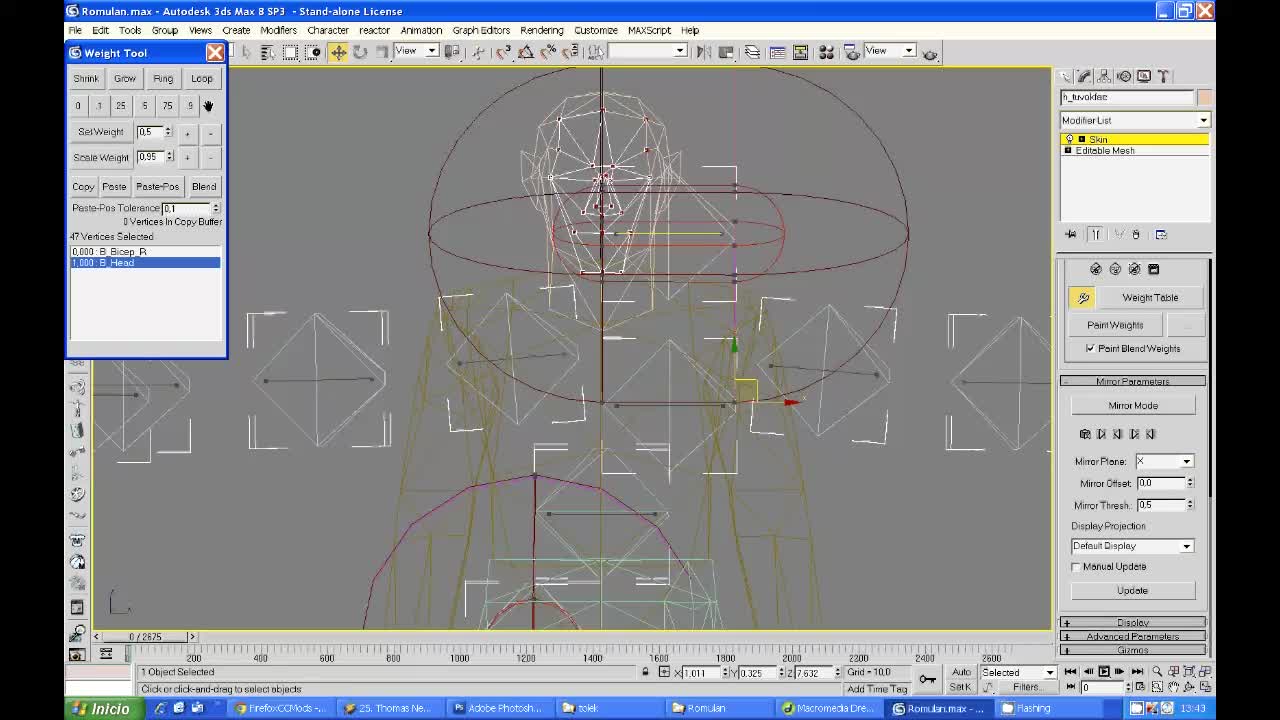The image size is (1280, 720).
Task: Open the Layer Manager icon
Action: pos(752,52)
